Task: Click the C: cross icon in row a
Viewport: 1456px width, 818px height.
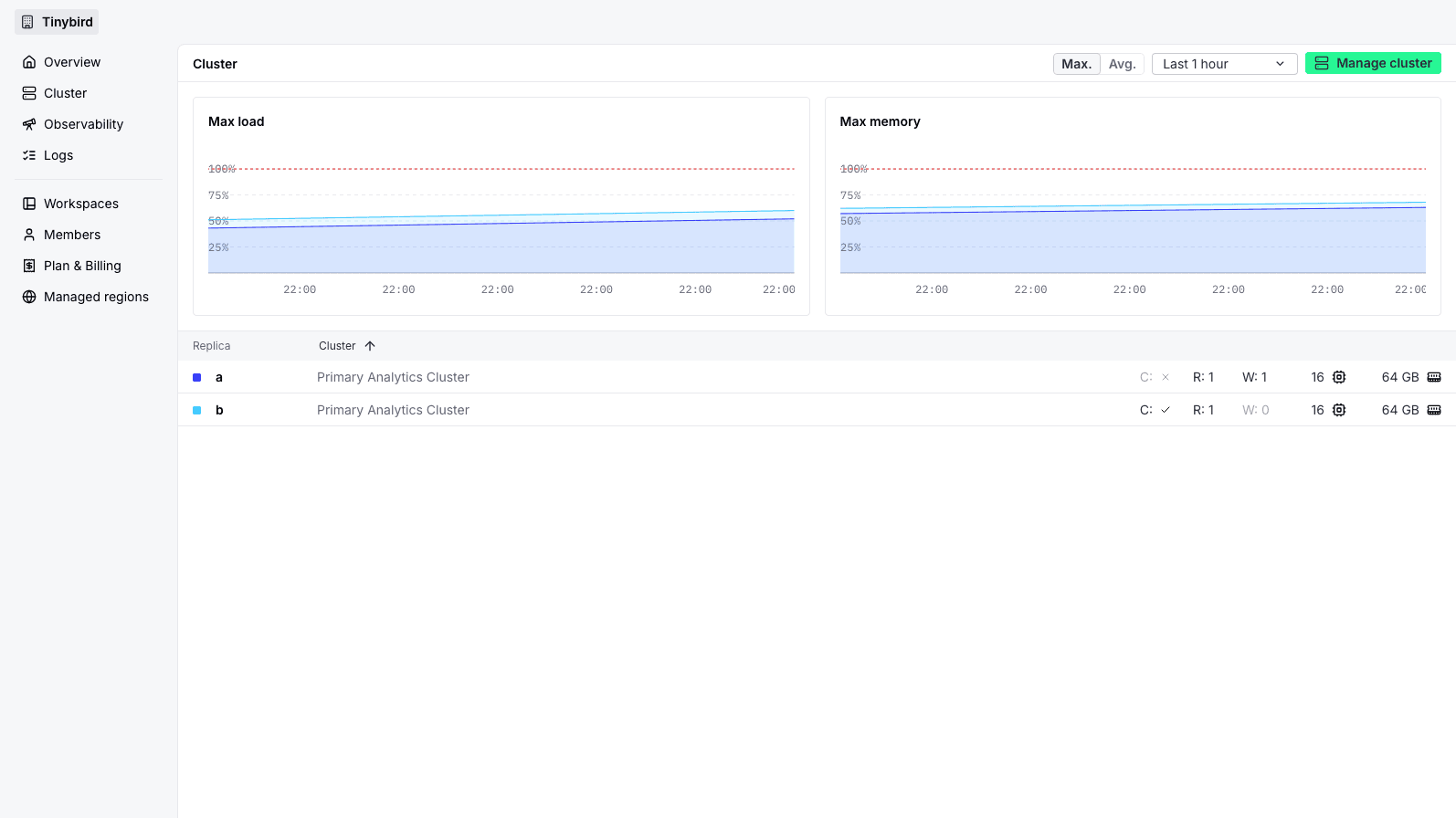Action: click(x=1166, y=377)
